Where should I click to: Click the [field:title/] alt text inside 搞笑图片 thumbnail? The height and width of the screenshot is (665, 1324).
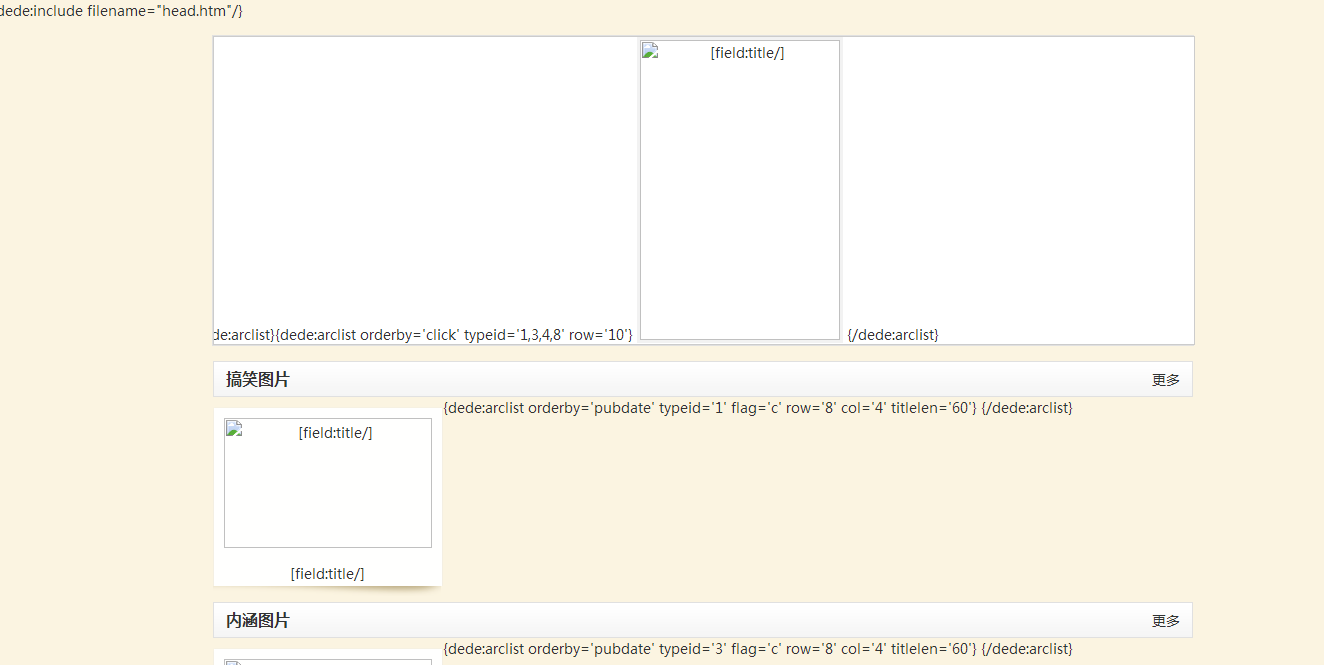coord(335,433)
